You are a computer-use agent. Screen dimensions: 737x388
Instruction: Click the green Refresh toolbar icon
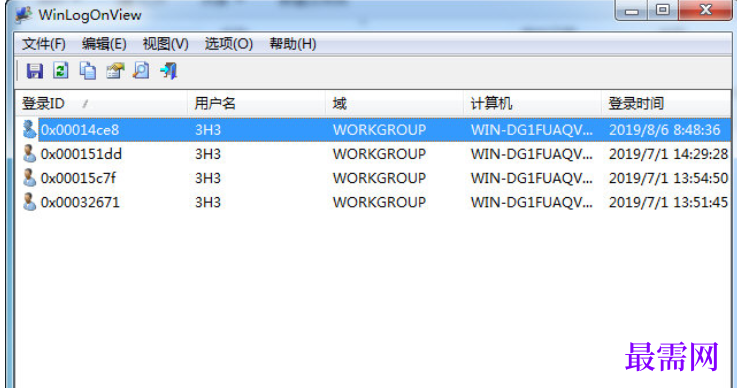click(61, 71)
